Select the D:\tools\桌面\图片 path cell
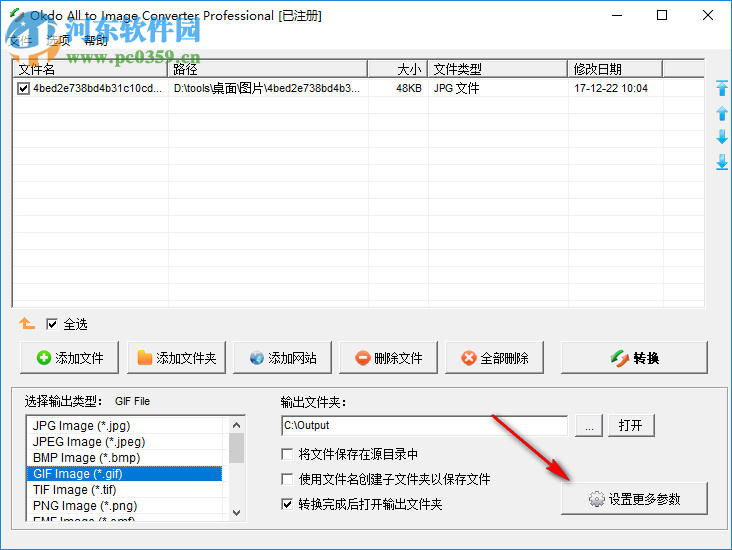The image size is (732, 550). click(x=267, y=88)
